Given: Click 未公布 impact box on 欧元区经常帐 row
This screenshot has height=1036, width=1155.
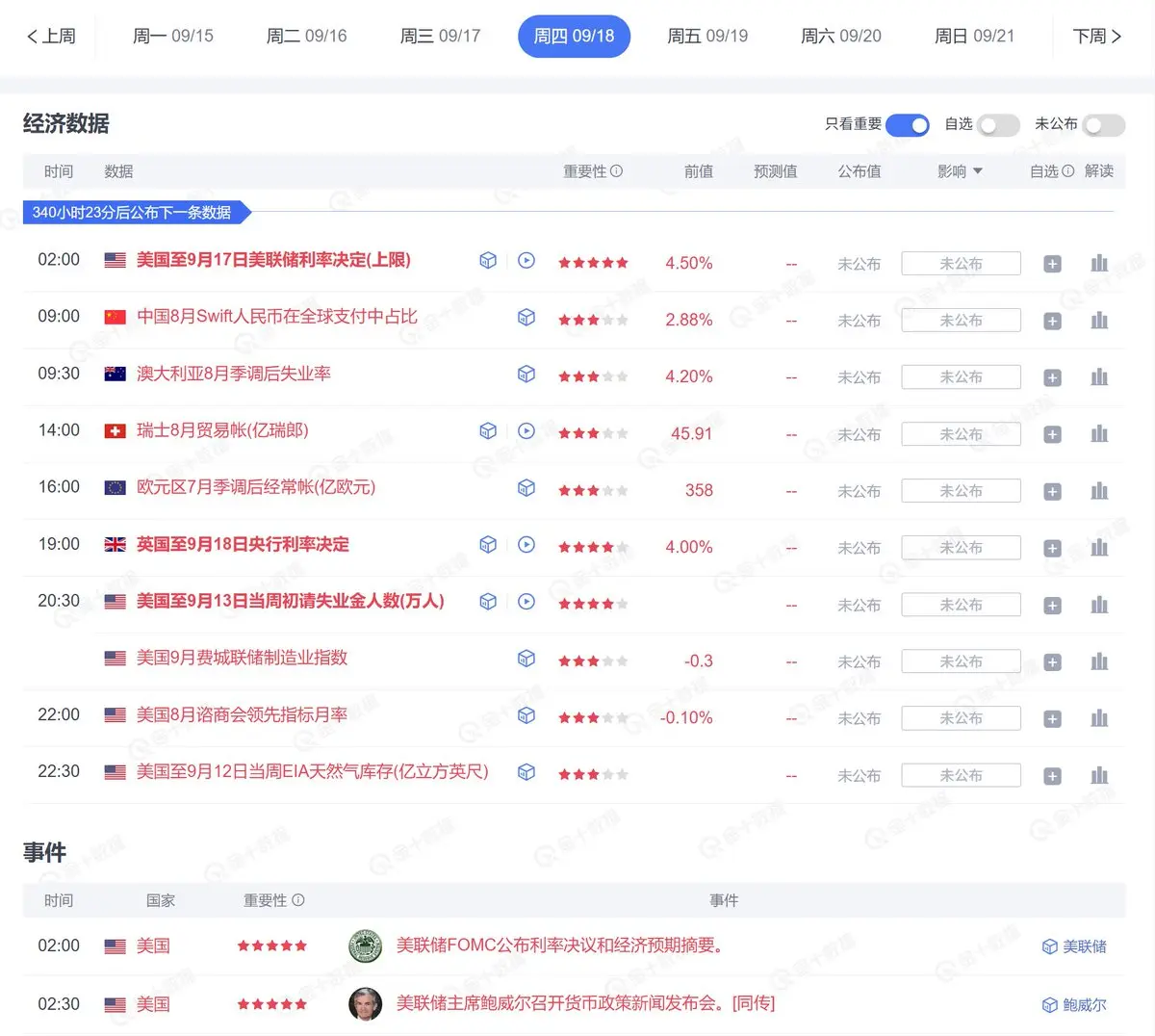Looking at the screenshot, I should (961, 491).
